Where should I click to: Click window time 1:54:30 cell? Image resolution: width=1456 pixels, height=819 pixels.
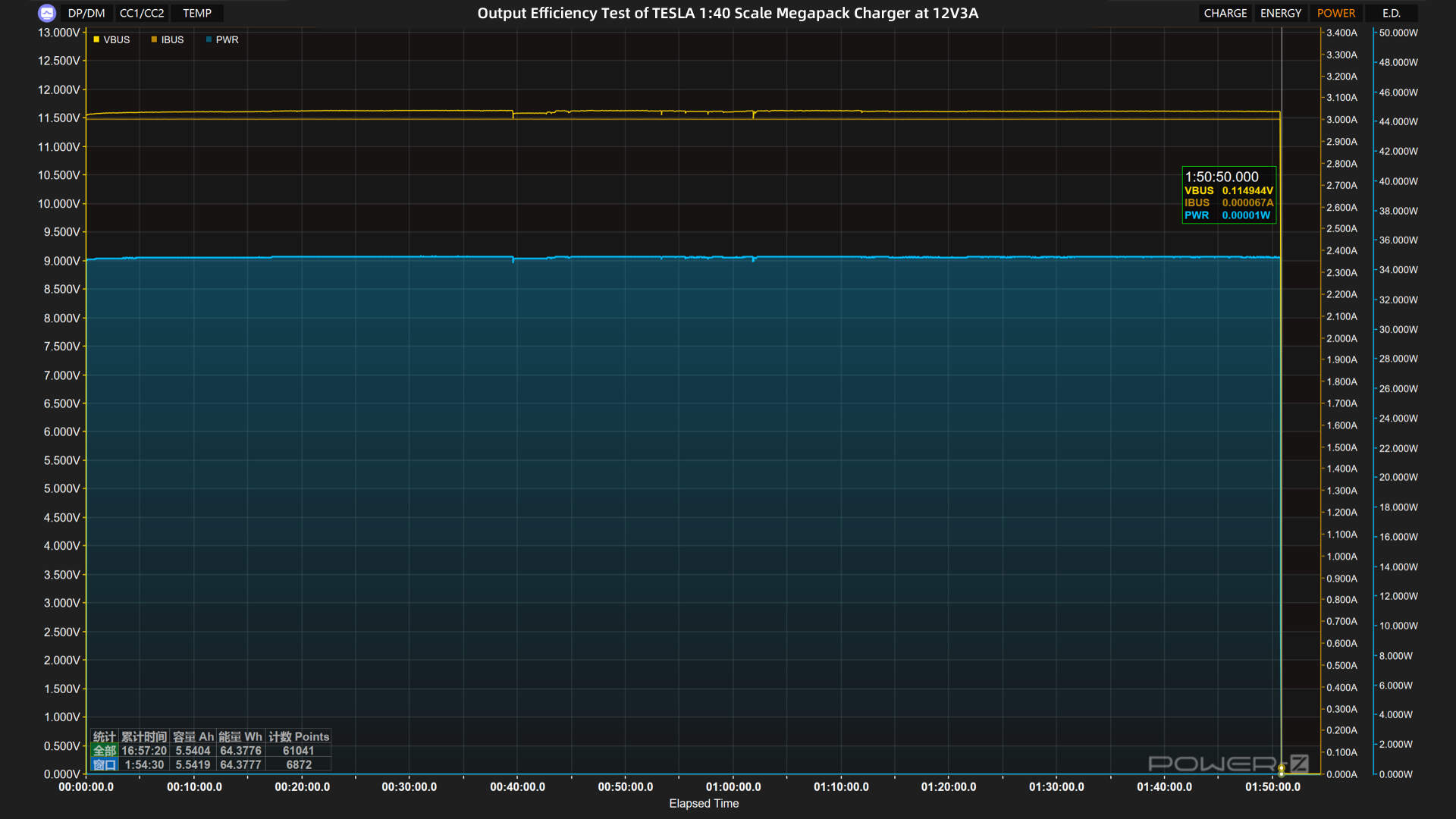(x=144, y=764)
